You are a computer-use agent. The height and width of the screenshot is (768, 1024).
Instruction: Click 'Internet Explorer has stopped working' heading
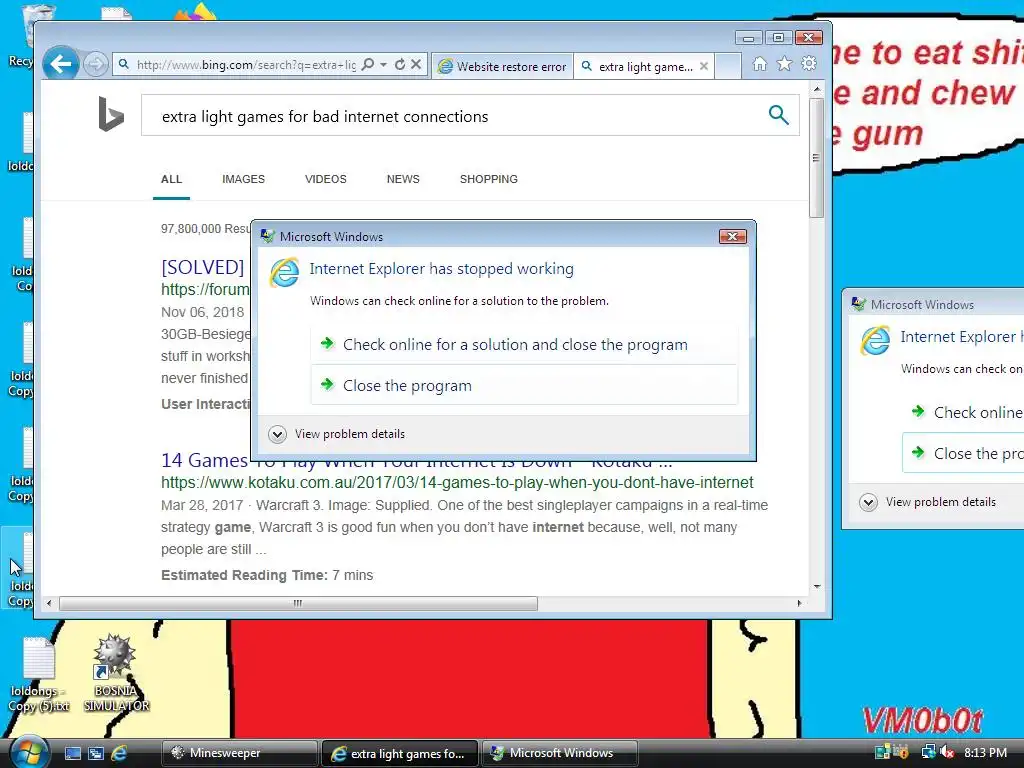click(x=441, y=269)
